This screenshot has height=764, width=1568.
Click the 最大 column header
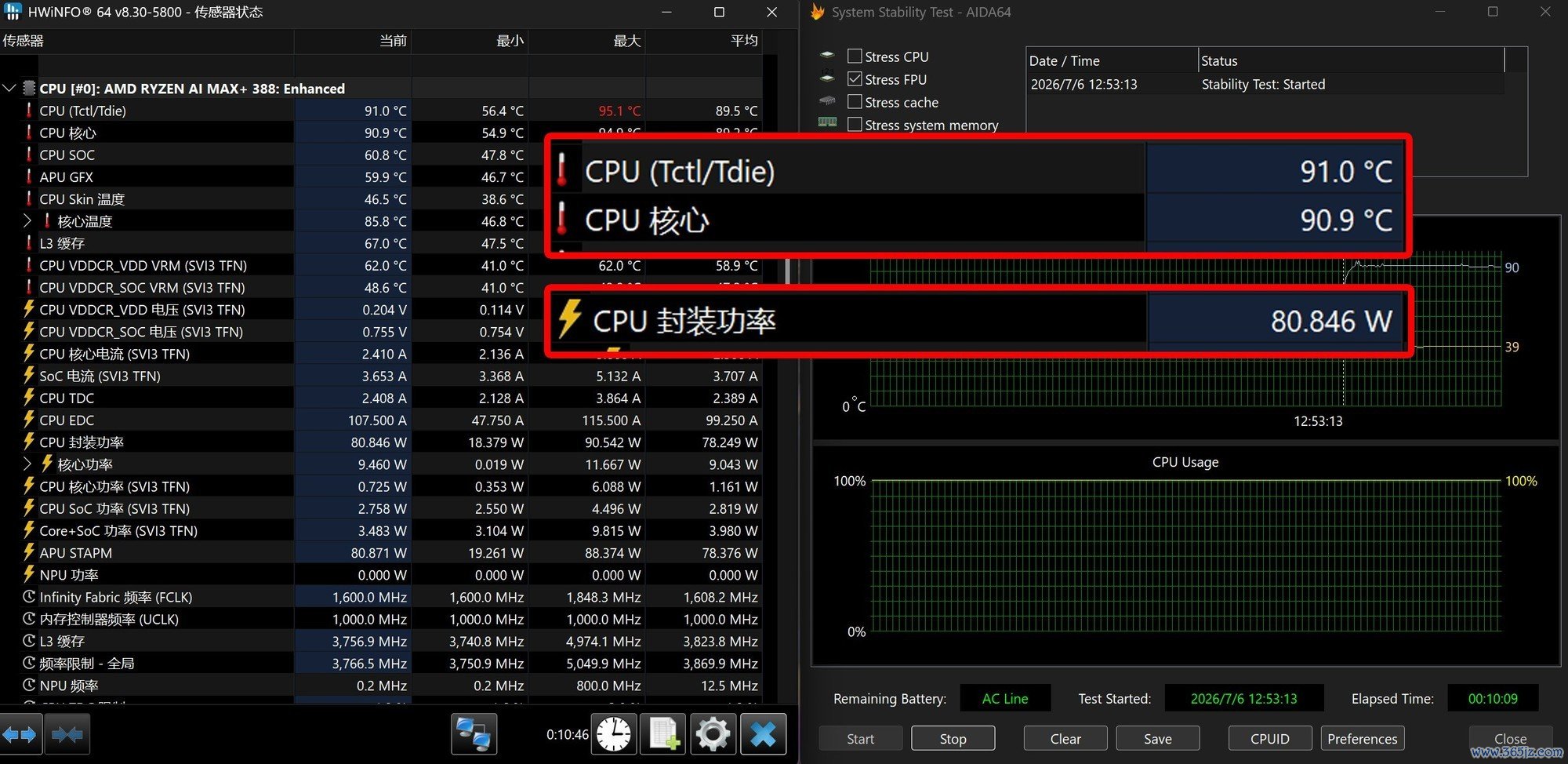click(586, 41)
